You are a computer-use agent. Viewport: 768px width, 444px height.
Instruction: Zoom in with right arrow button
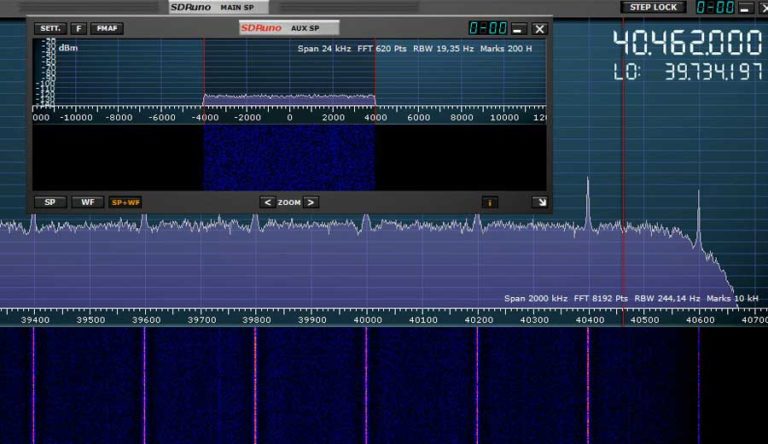(x=311, y=202)
